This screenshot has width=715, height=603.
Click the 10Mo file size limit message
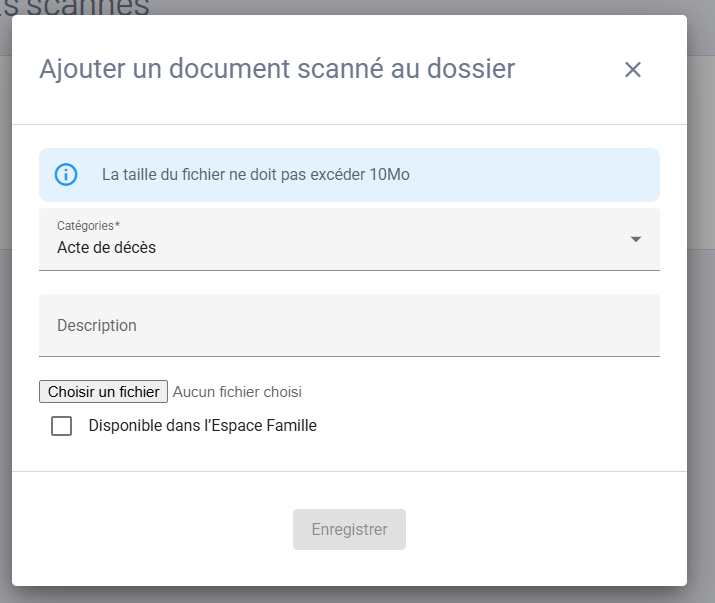coord(256,174)
